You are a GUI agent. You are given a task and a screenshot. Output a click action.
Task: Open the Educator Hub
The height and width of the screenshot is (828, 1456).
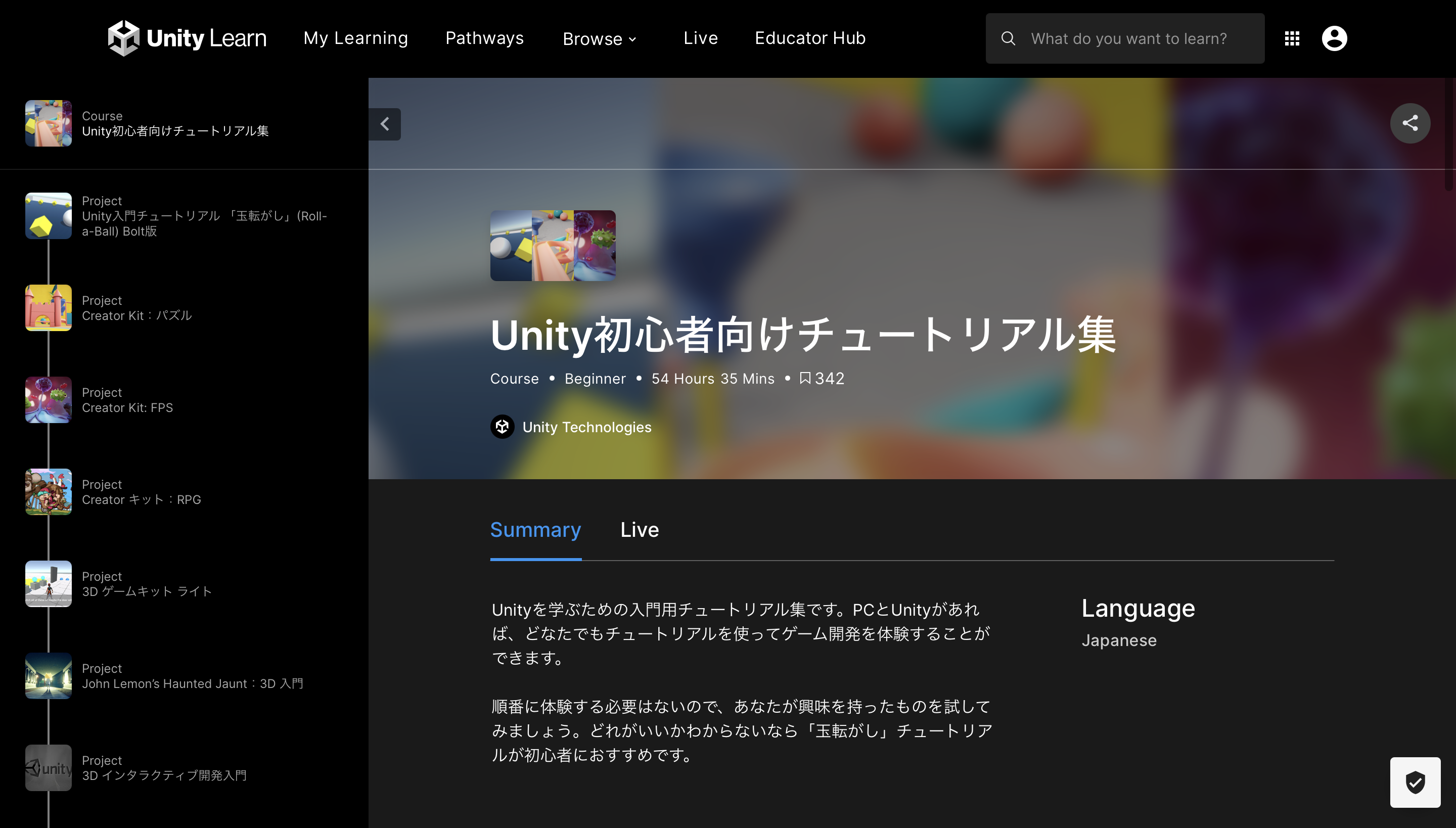[x=810, y=38]
